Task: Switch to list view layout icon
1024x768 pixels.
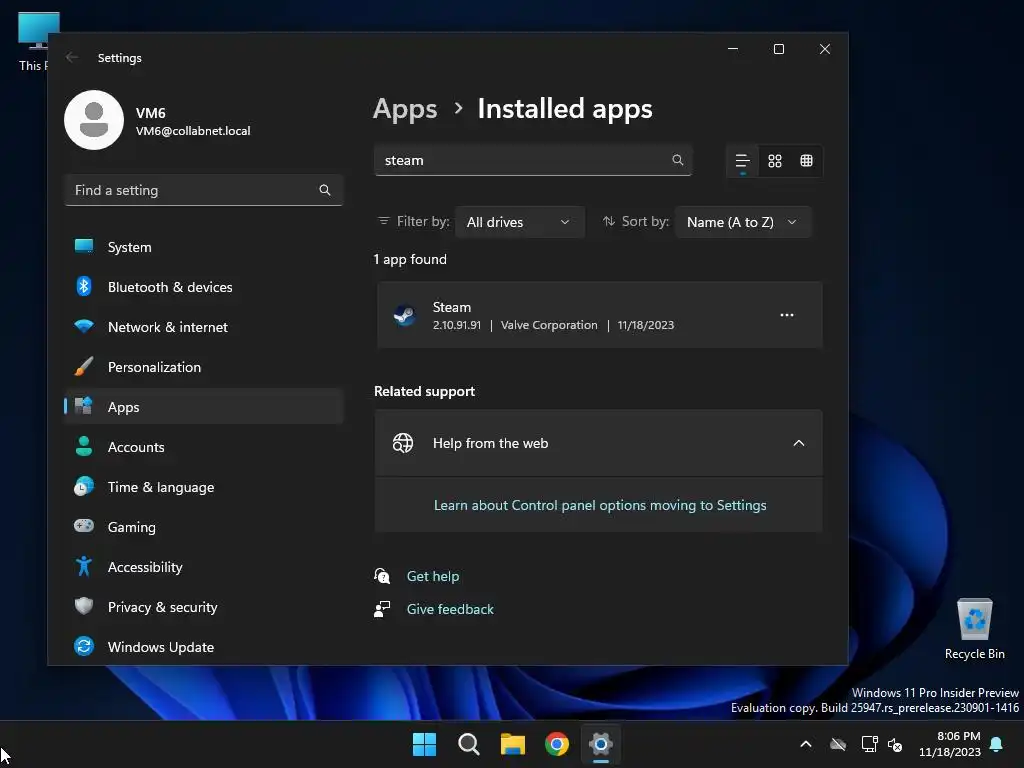Action: [742, 161]
